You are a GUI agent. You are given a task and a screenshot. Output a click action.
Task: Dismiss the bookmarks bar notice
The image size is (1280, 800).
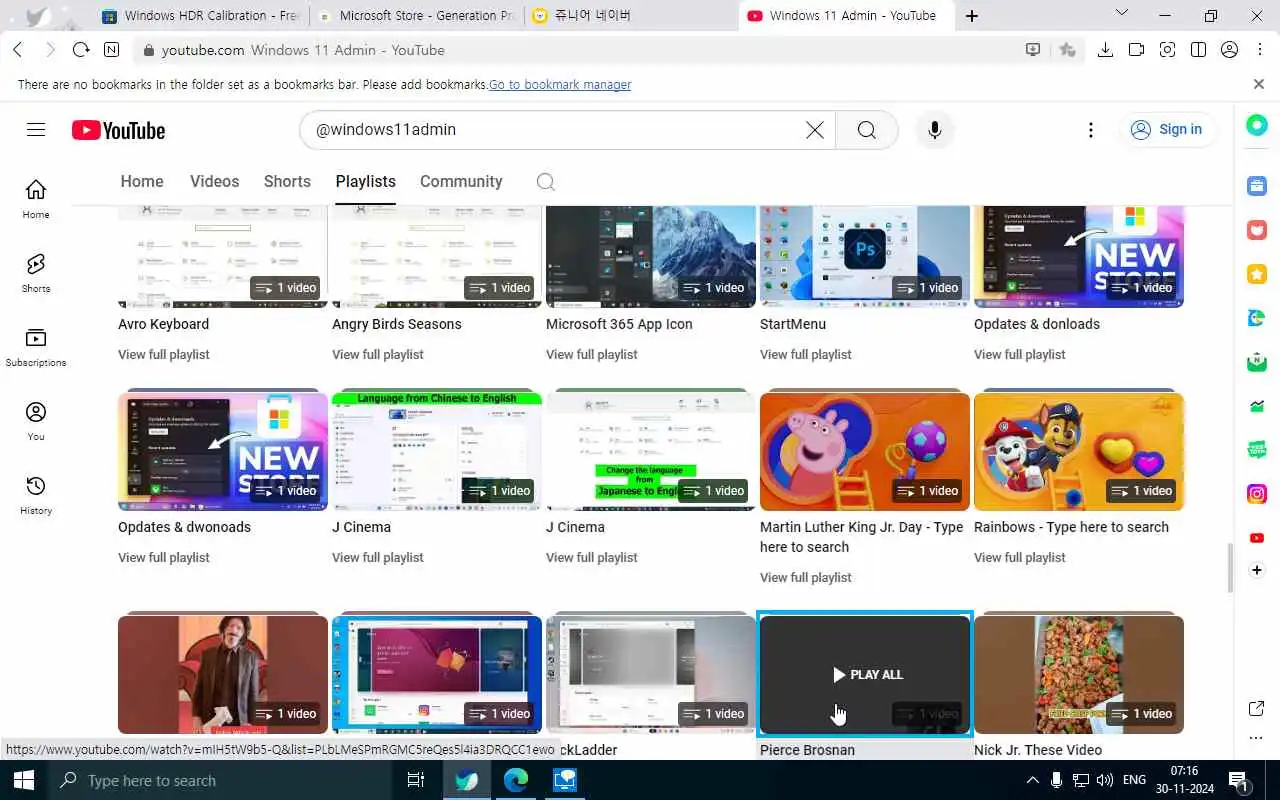pyautogui.click(x=1259, y=84)
